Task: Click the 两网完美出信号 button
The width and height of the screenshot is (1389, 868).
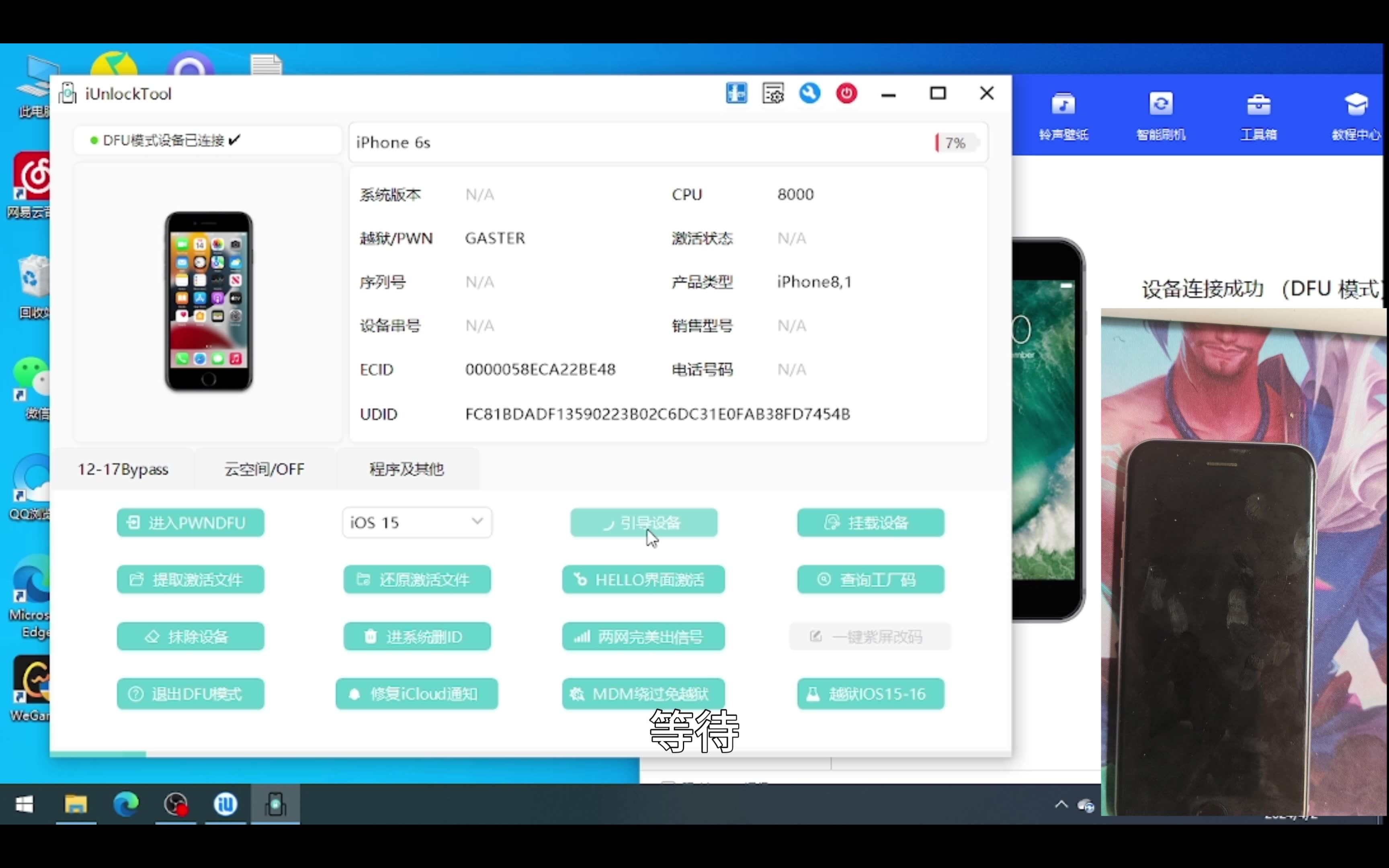Action: coord(643,636)
